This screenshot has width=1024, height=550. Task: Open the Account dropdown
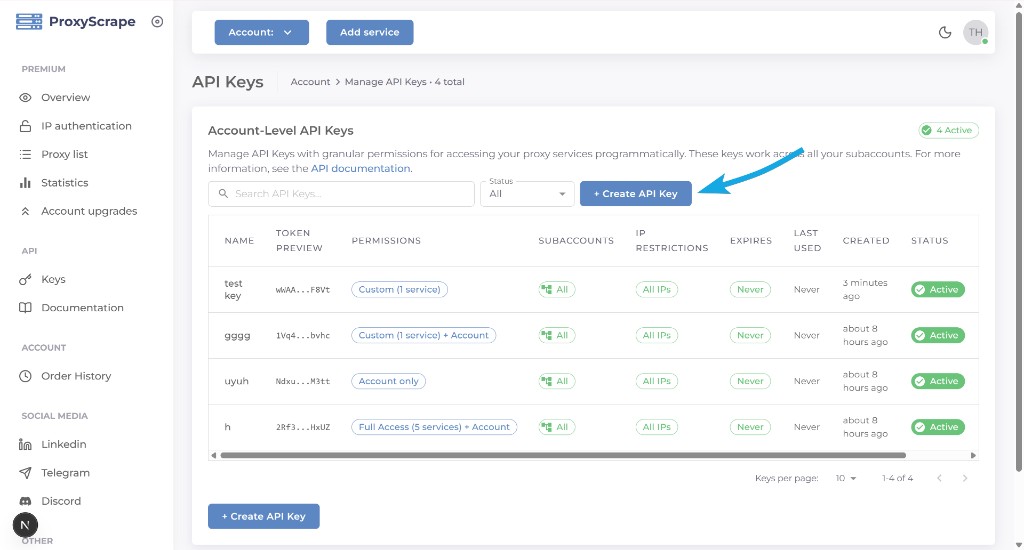(261, 32)
